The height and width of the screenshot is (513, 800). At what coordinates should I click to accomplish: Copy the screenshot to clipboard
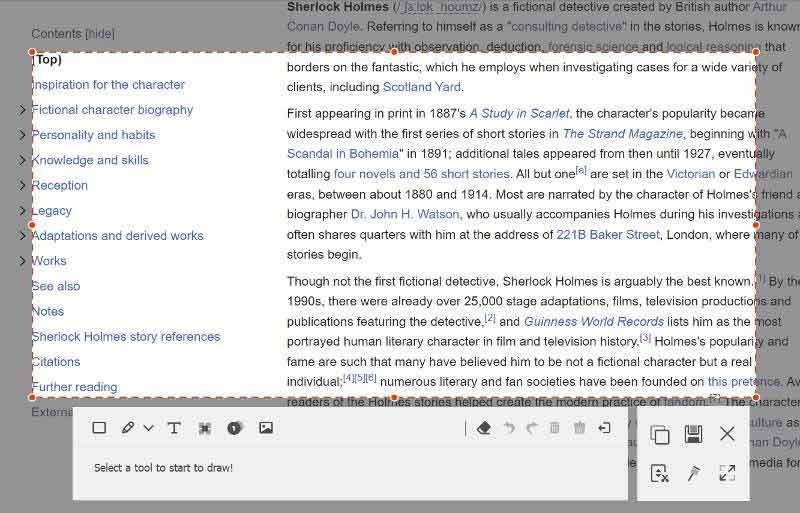(660, 435)
